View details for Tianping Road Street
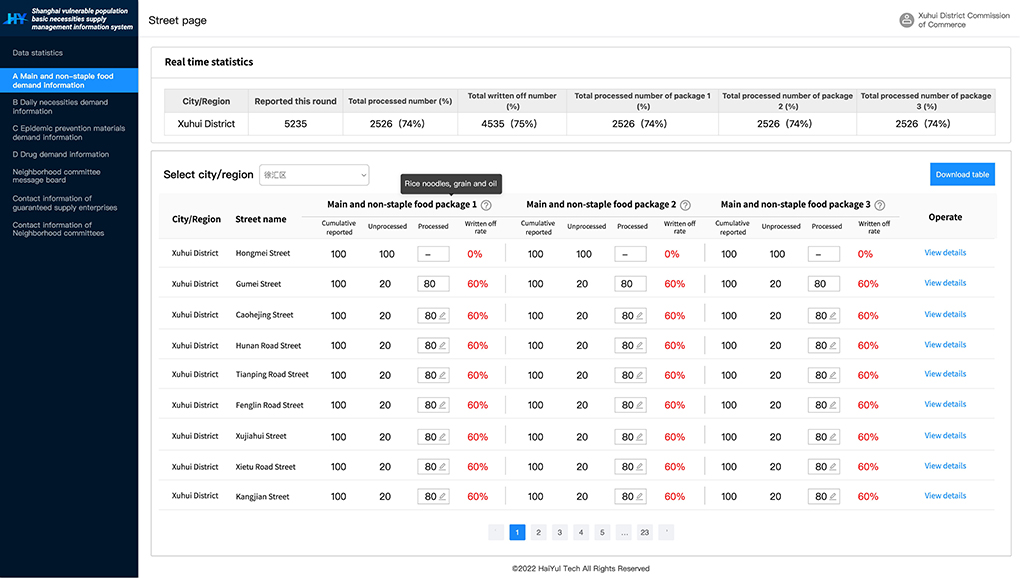Screen dimensions: 1020x578 click(945, 374)
